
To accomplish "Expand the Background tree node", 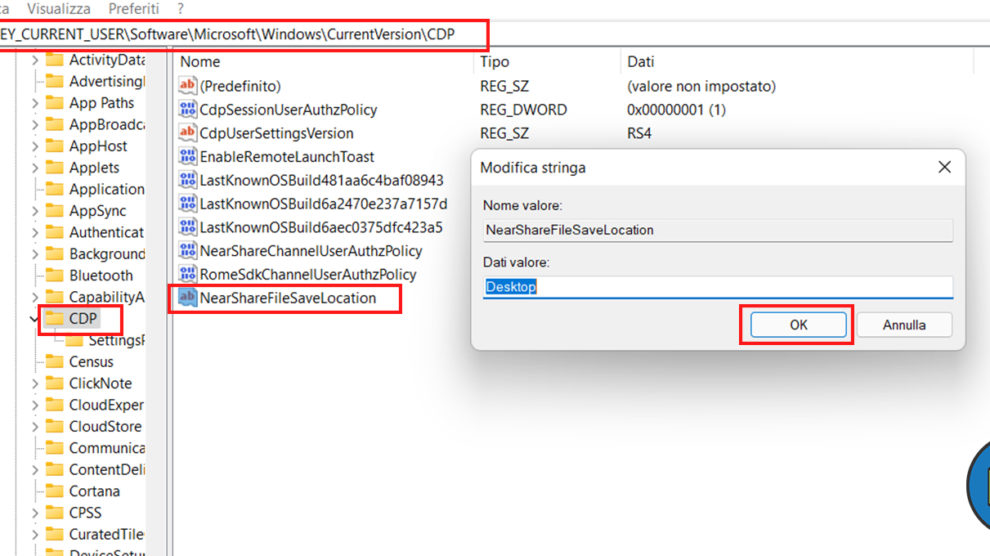I will click(35, 254).
